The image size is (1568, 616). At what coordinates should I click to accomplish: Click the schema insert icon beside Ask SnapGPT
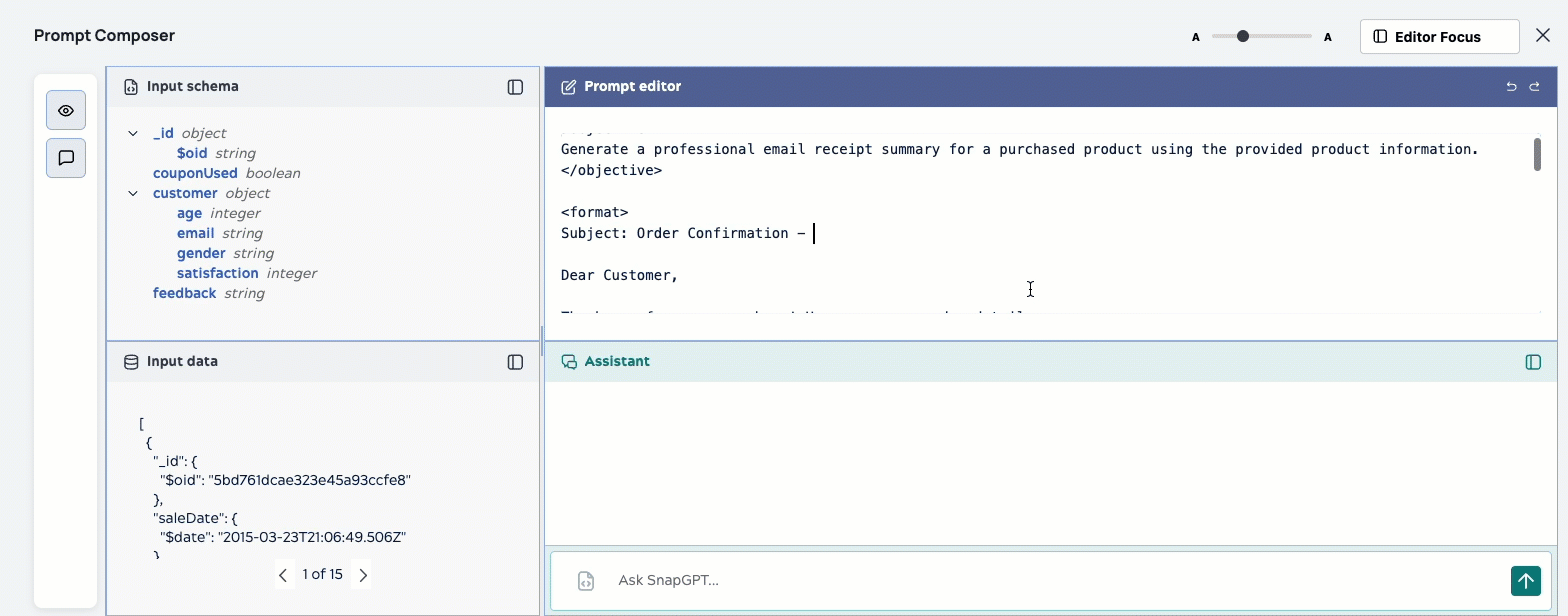pos(586,581)
